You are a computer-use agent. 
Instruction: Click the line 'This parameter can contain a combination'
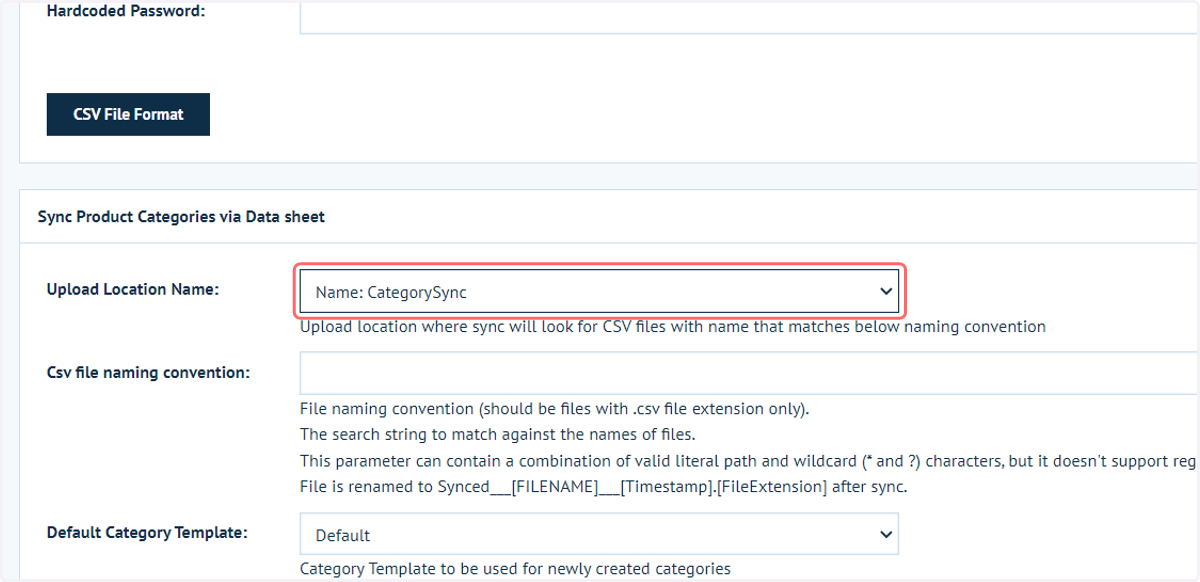click(x=749, y=461)
